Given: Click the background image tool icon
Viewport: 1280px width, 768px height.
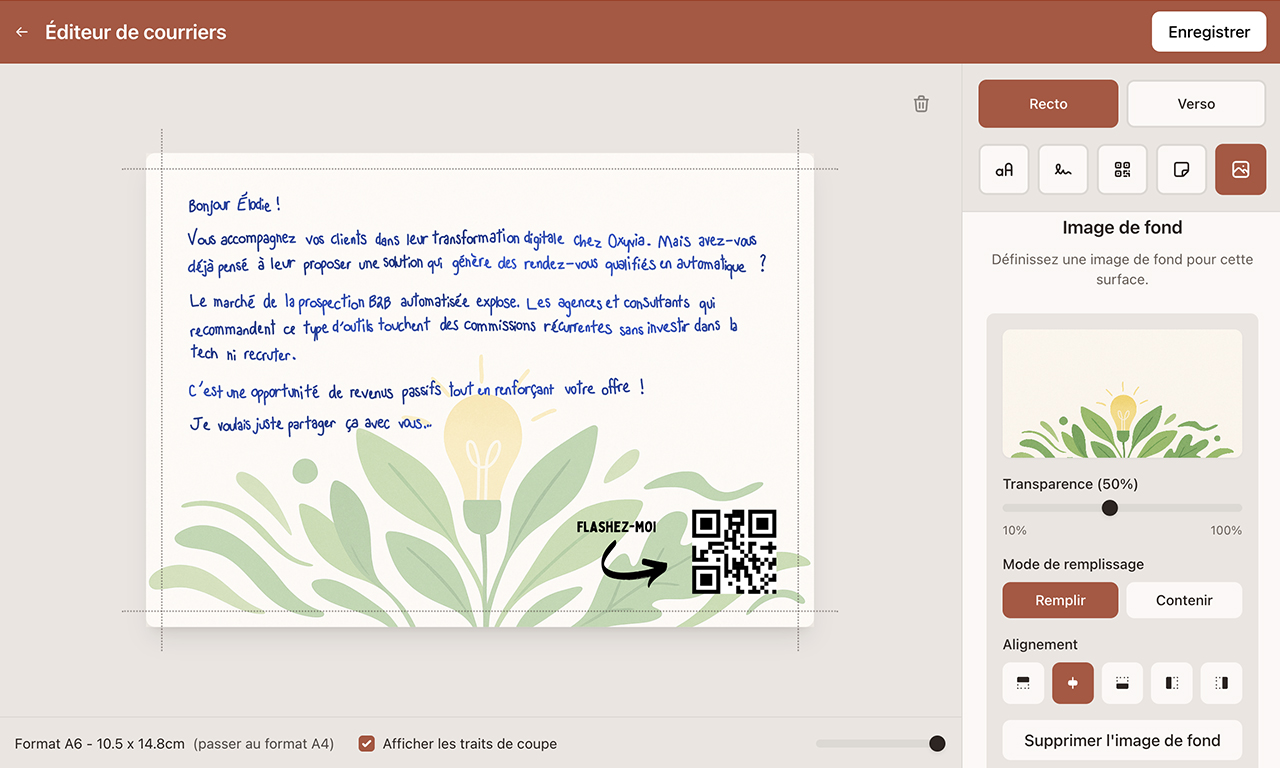Looking at the screenshot, I should (x=1240, y=169).
